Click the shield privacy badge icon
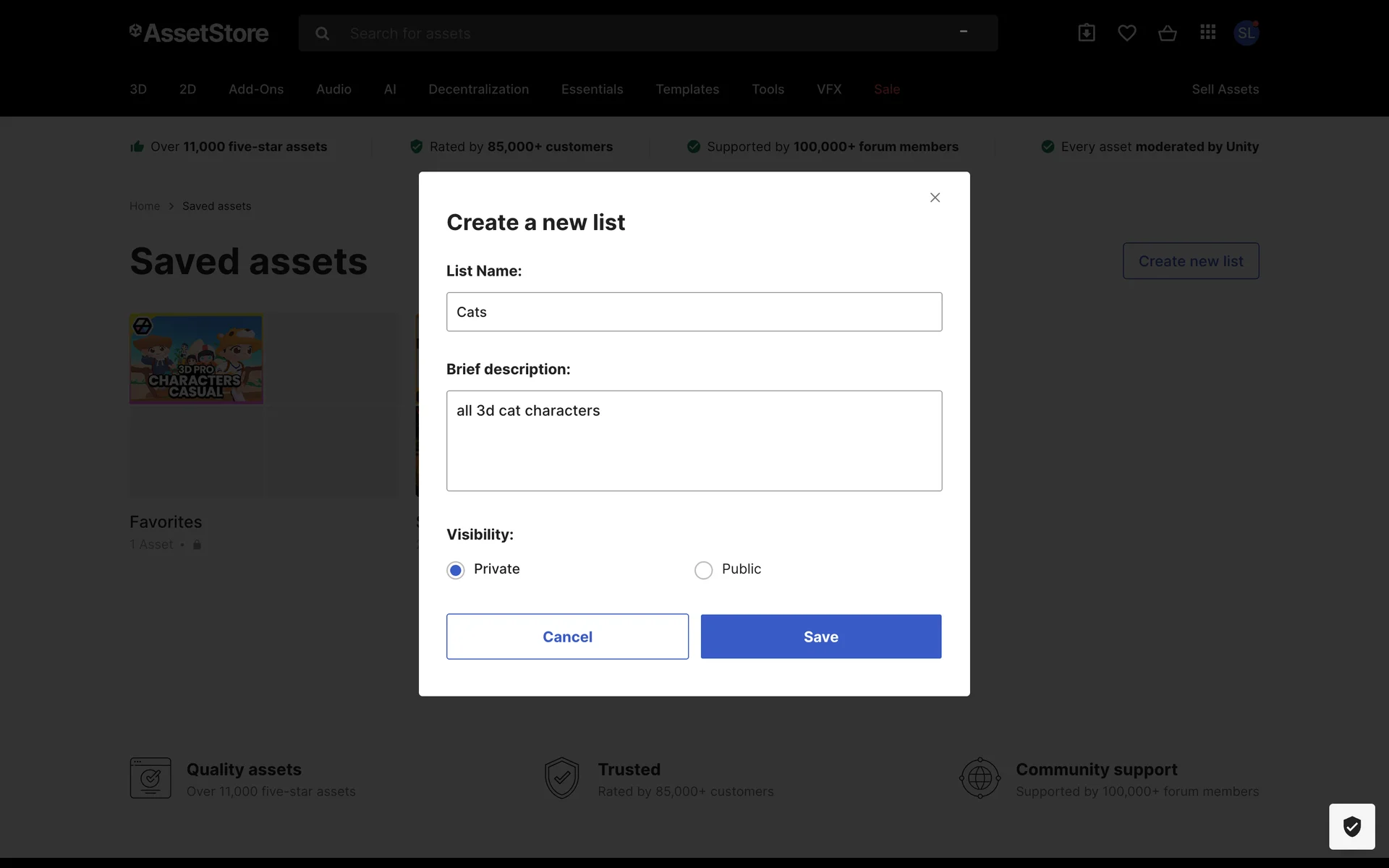1389x868 pixels. click(x=1351, y=826)
